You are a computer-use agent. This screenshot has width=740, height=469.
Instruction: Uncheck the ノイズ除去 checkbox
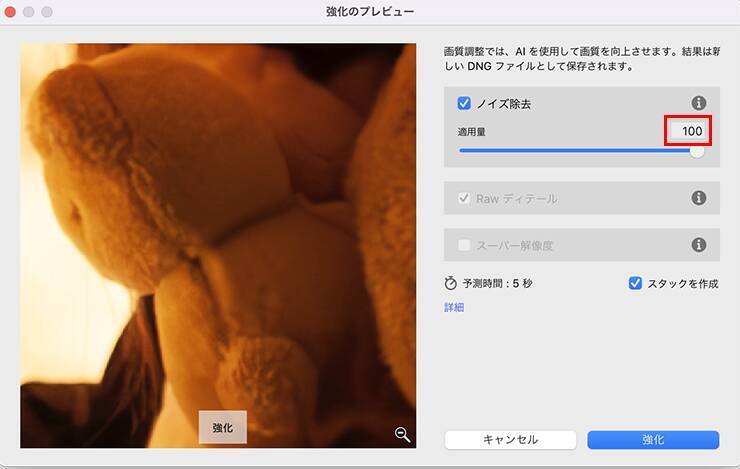464,103
